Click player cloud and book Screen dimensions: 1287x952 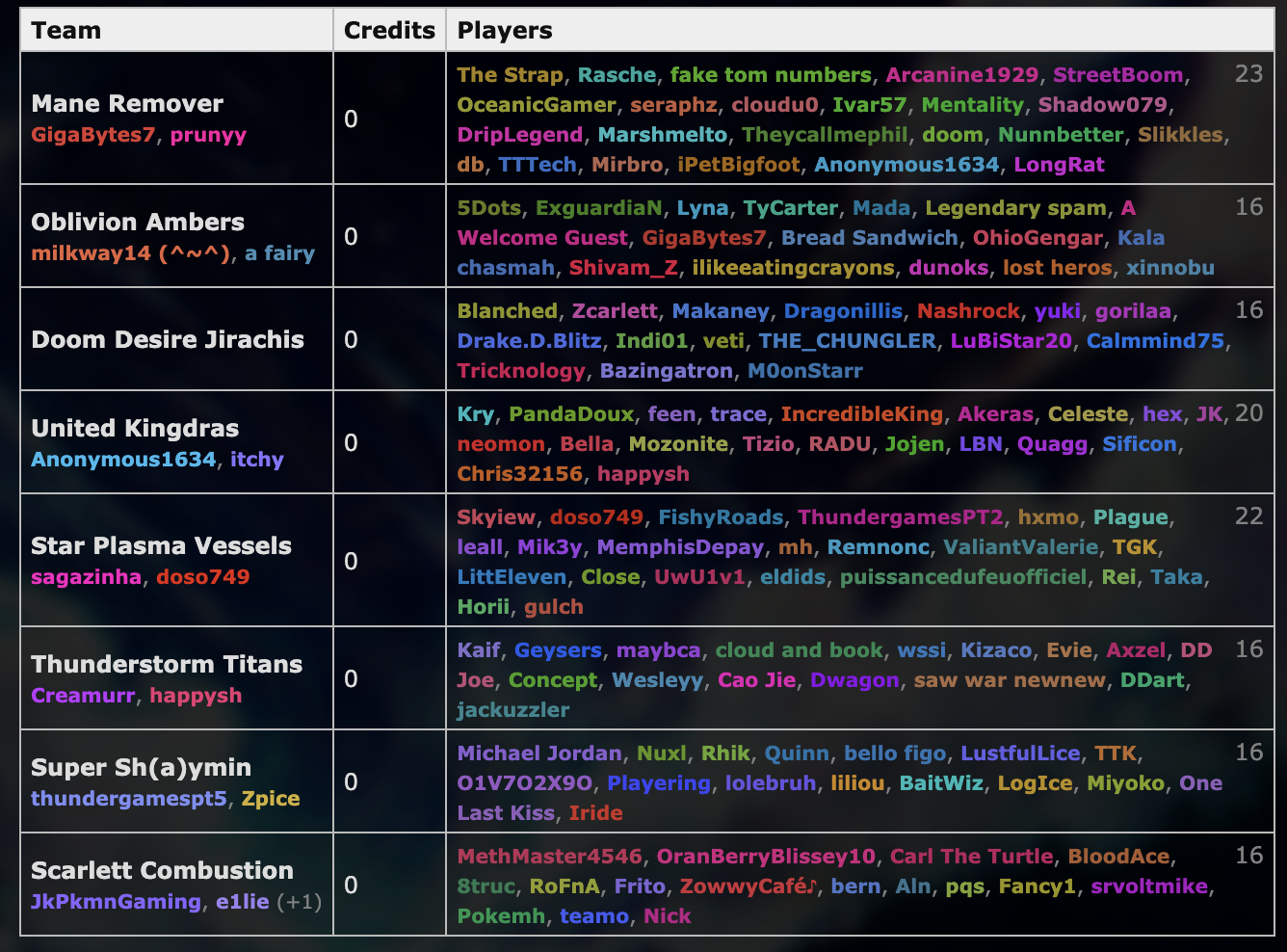(x=799, y=650)
